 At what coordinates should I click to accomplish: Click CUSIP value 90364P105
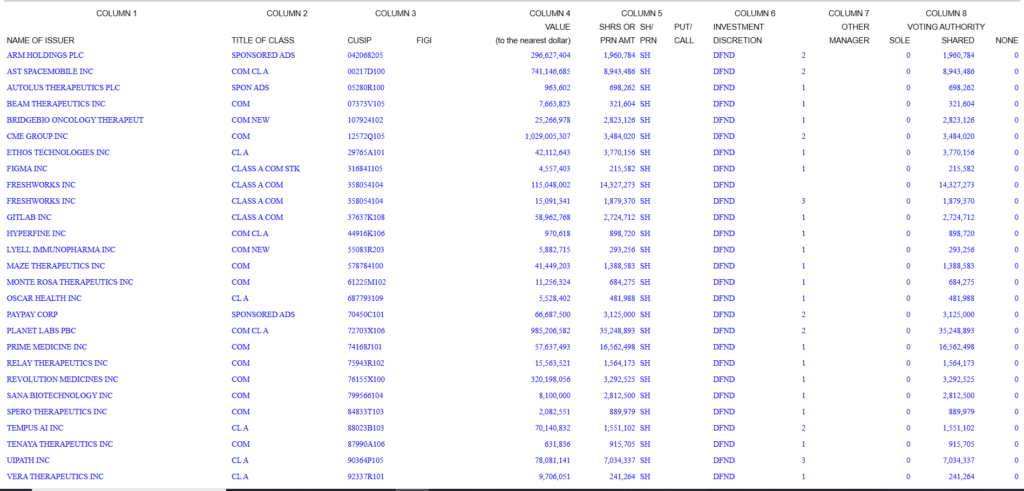point(366,460)
